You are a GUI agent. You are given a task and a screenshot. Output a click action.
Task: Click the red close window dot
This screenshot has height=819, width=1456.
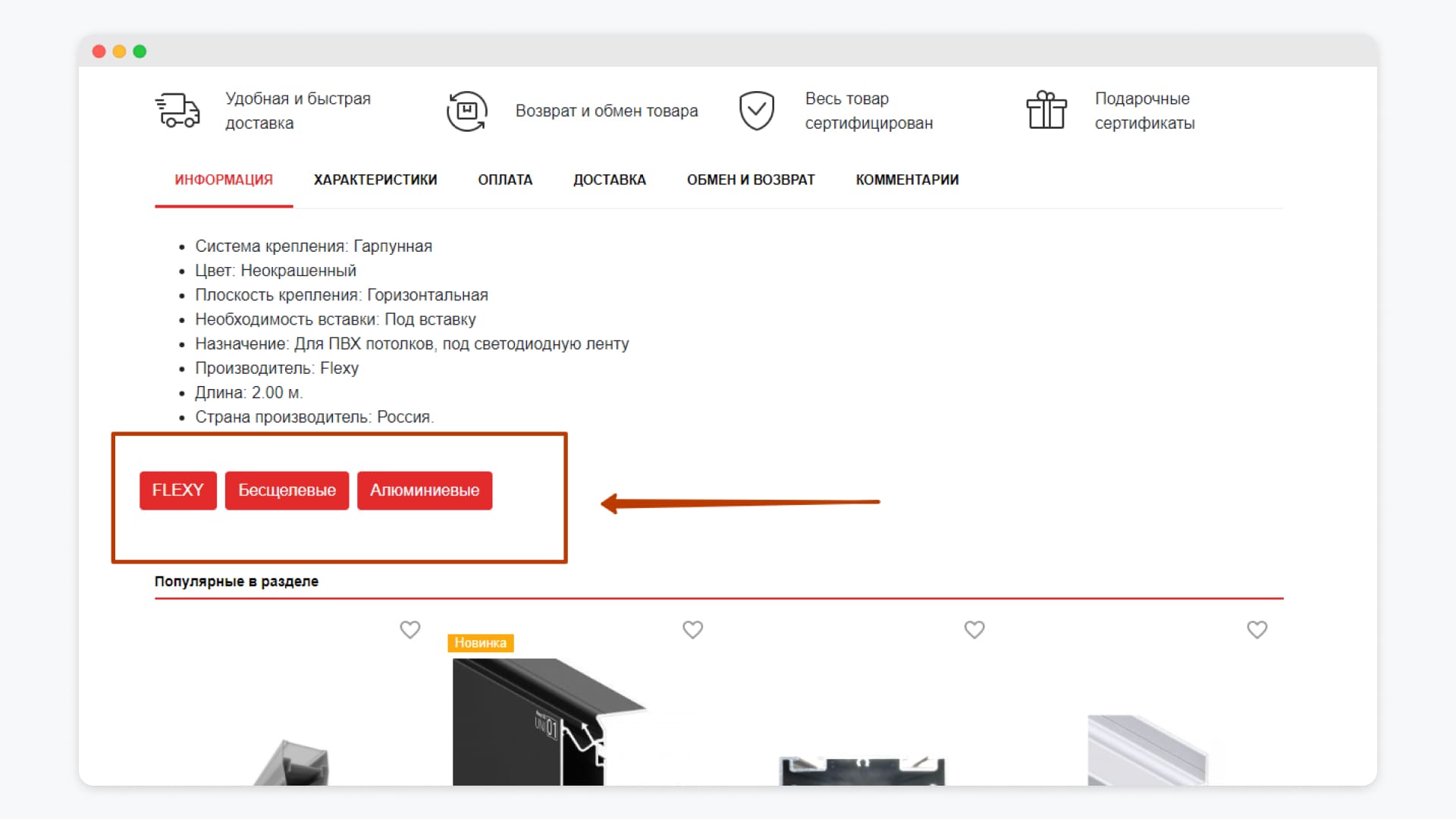click(99, 52)
